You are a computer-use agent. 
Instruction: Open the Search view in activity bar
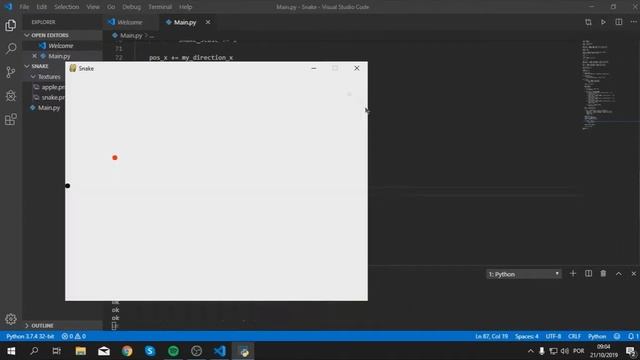11,49
